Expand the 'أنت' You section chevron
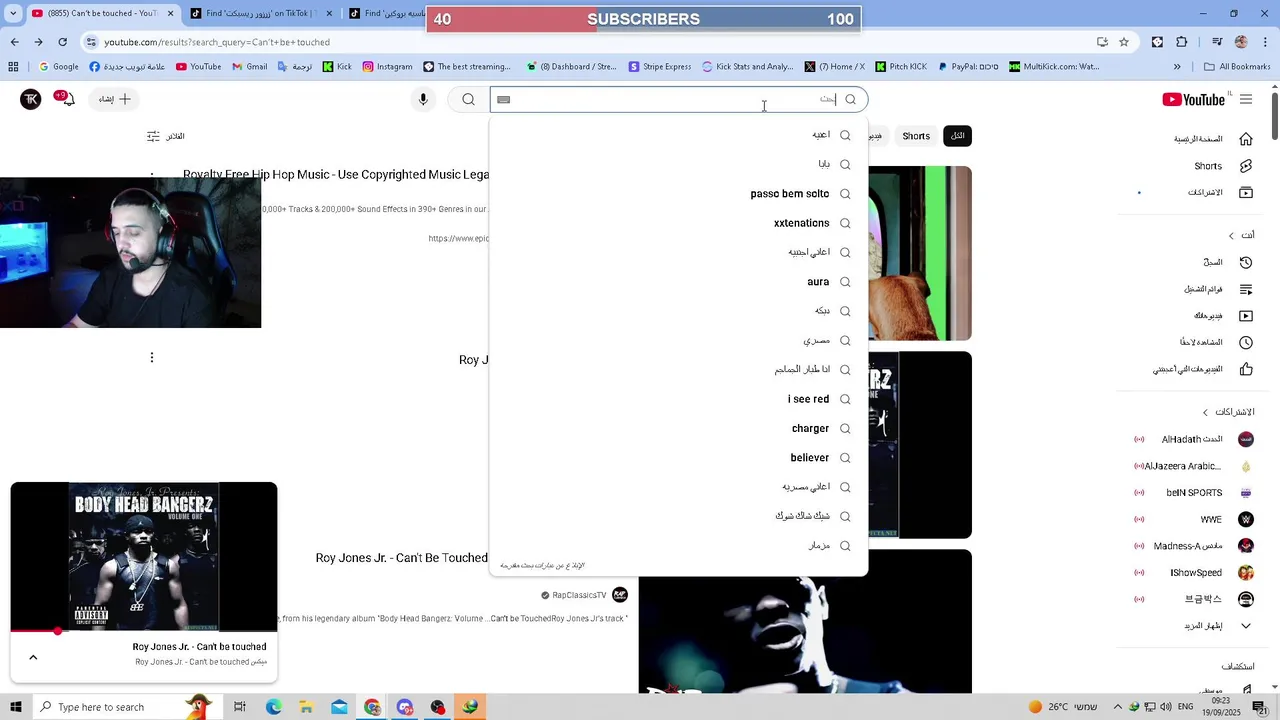The image size is (1280, 720). [1231, 235]
